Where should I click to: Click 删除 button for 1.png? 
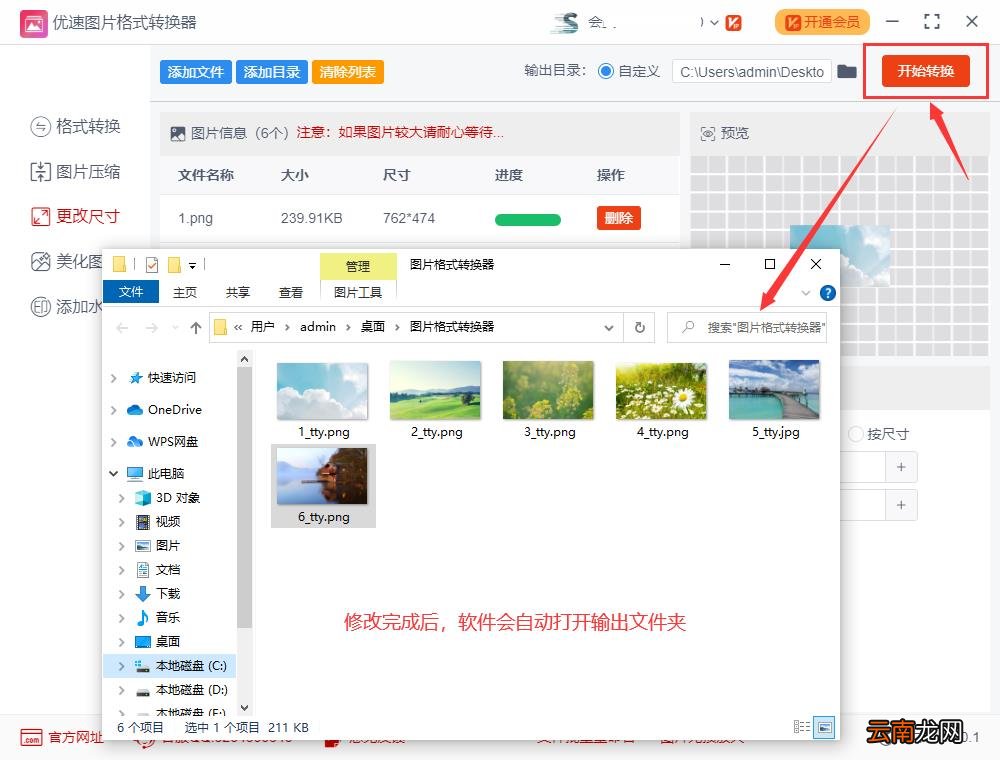coord(619,218)
